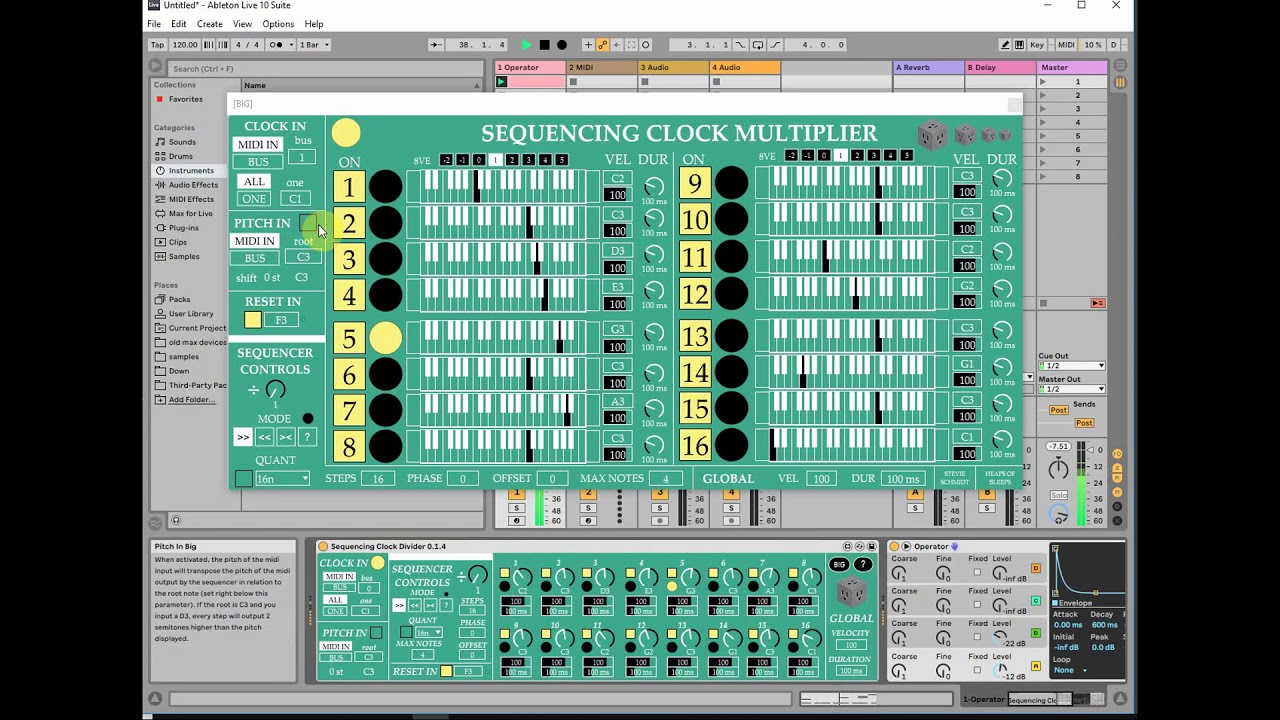Adjust the Master volume knob
Screen dimensions: 1280x720
[x=1058, y=468]
